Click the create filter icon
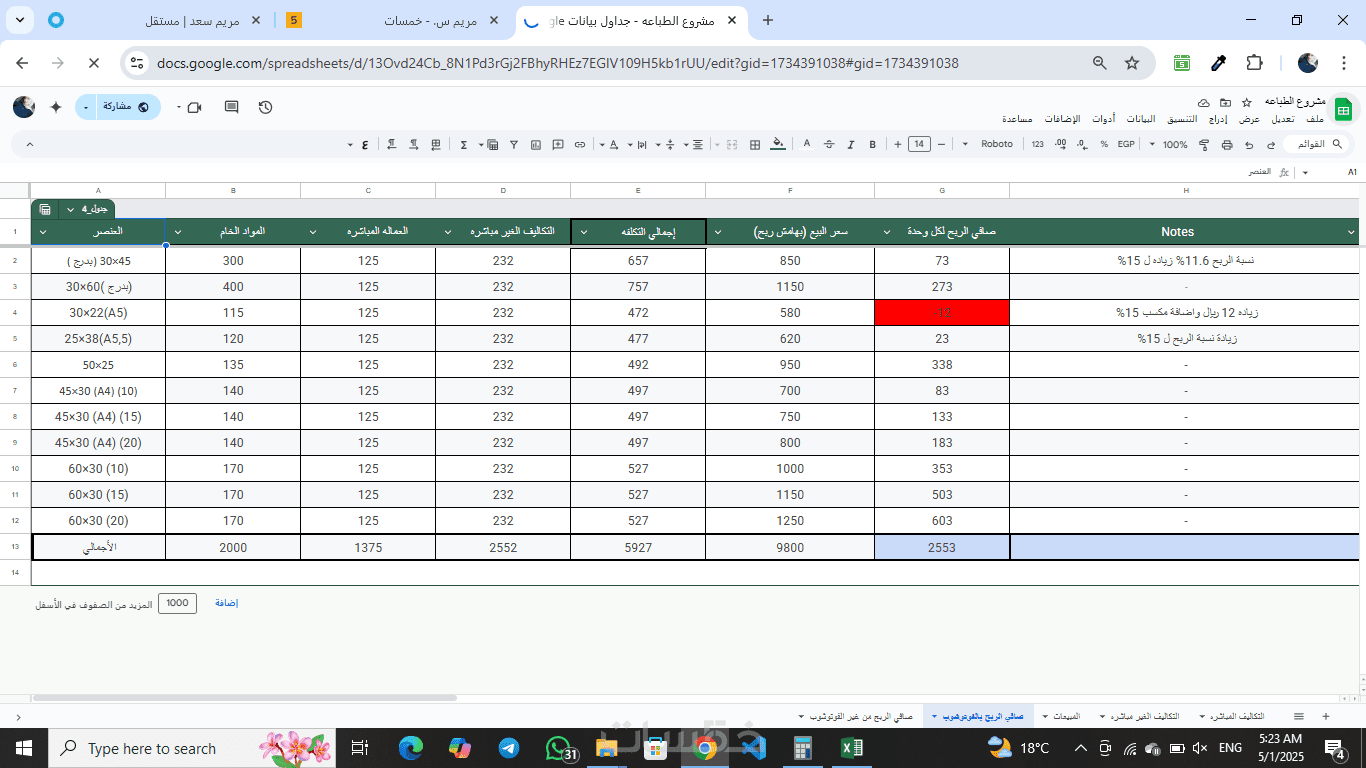 click(x=514, y=145)
